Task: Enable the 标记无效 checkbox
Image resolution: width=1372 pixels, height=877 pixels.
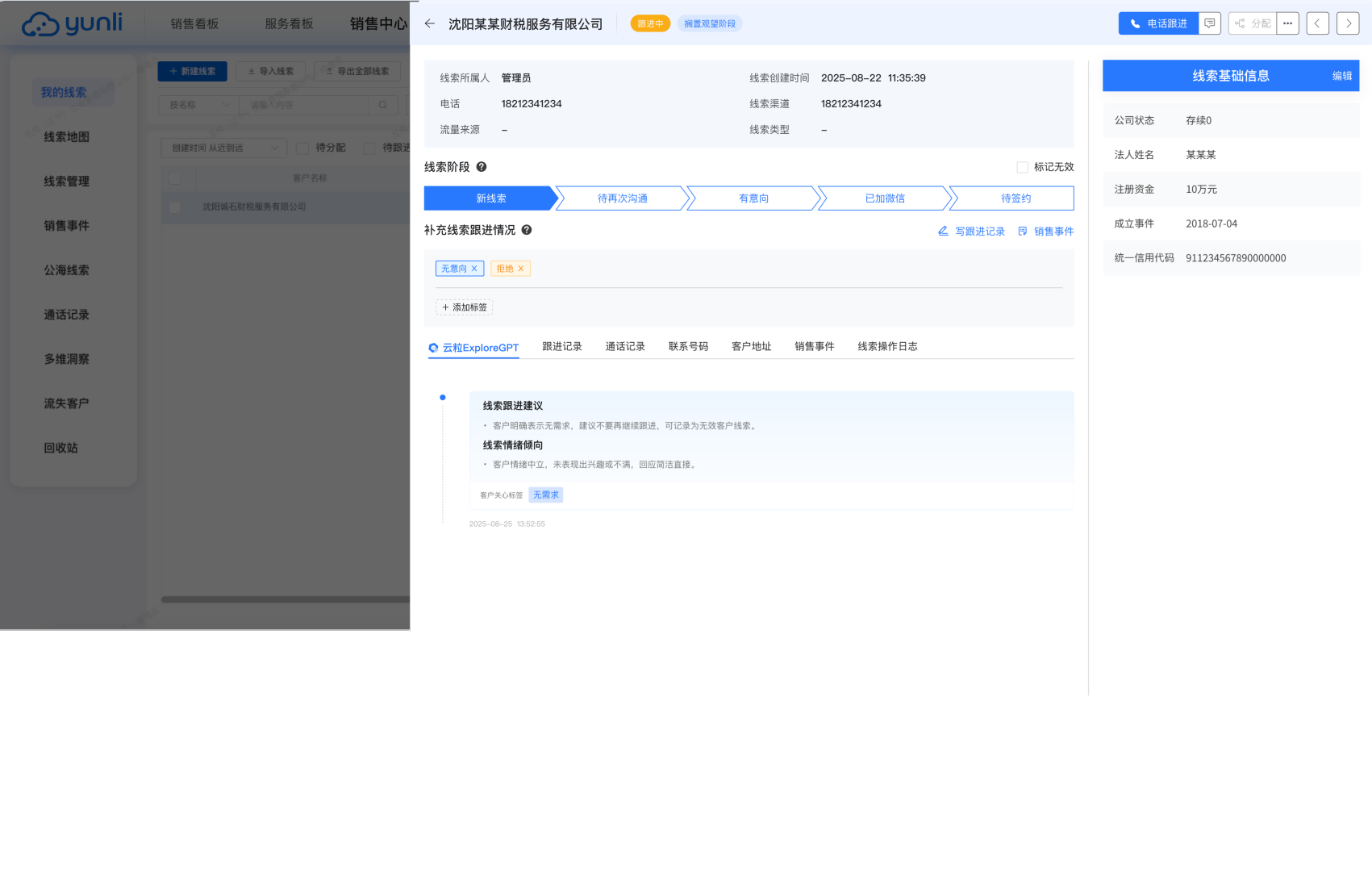Action: tap(1021, 167)
